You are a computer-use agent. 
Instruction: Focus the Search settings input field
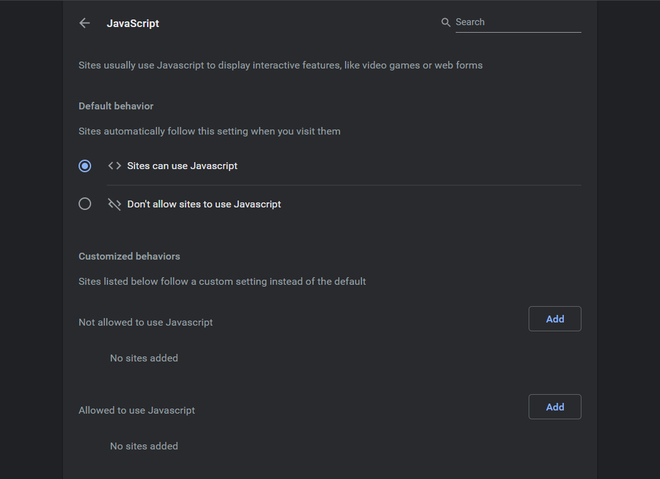click(x=516, y=23)
